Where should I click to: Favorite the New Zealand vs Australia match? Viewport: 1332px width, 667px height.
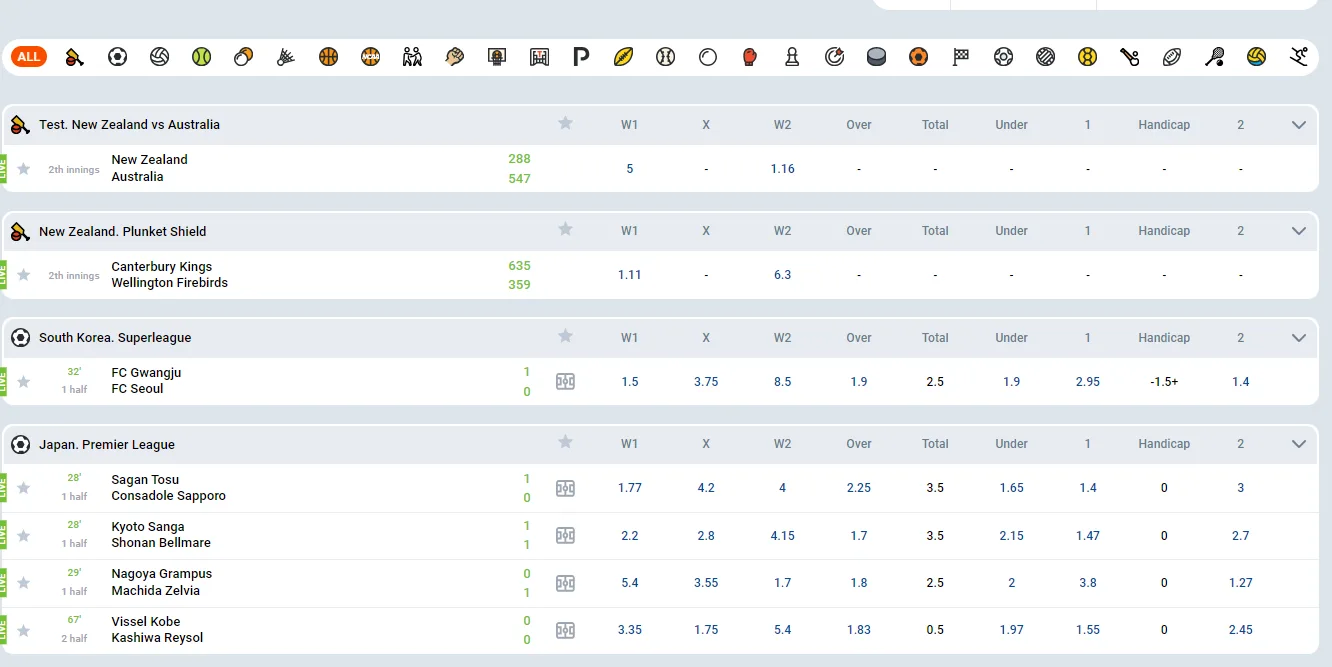coord(24,169)
